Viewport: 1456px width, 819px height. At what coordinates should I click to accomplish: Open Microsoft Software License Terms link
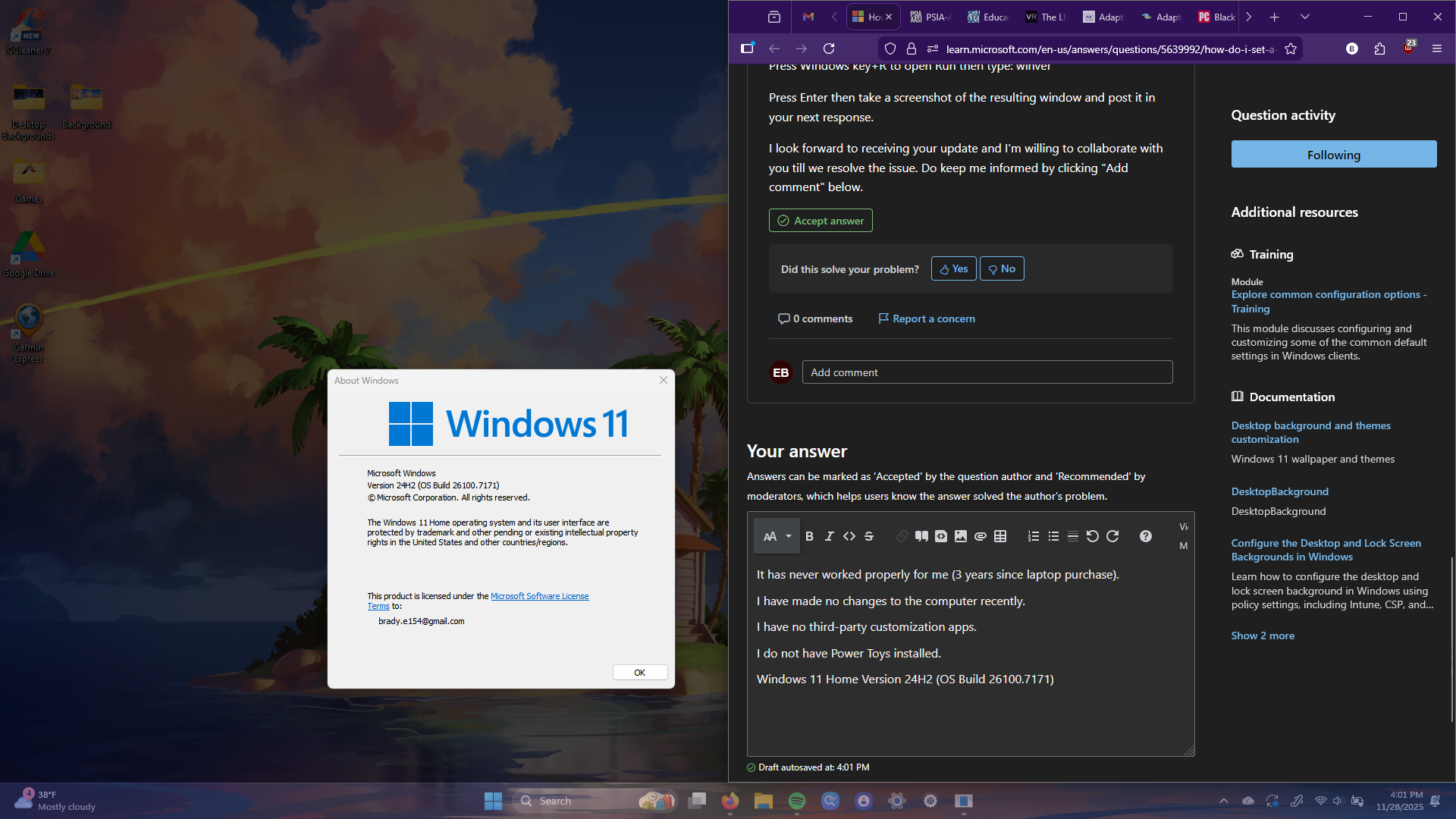click(x=539, y=596)
